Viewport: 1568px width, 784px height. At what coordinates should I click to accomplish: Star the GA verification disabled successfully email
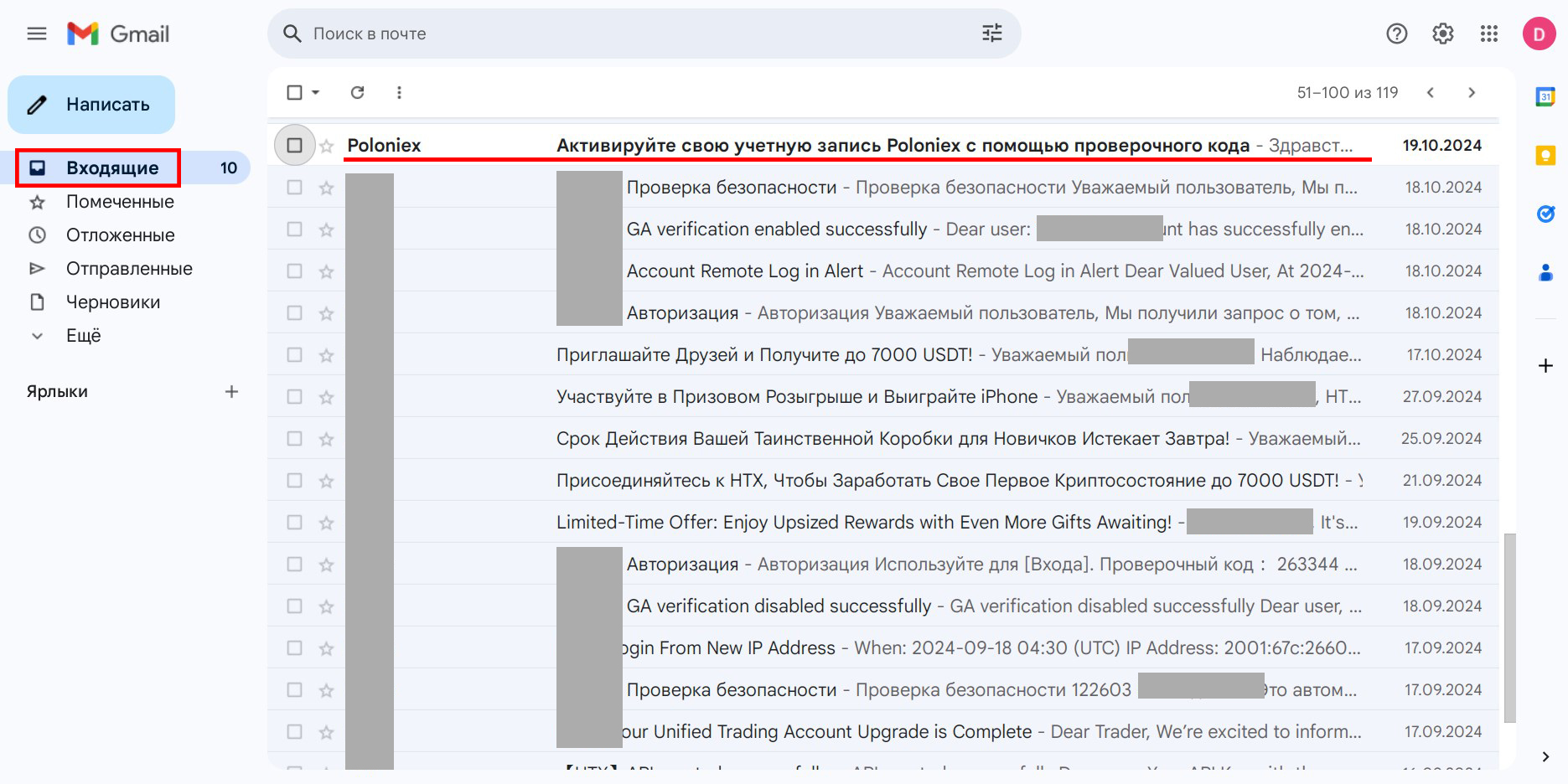pos(327,606)
